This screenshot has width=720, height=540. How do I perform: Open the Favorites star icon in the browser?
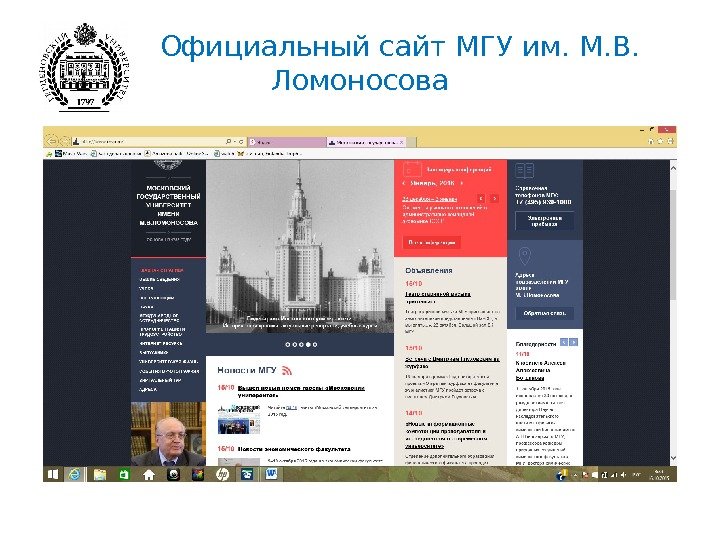661,141
